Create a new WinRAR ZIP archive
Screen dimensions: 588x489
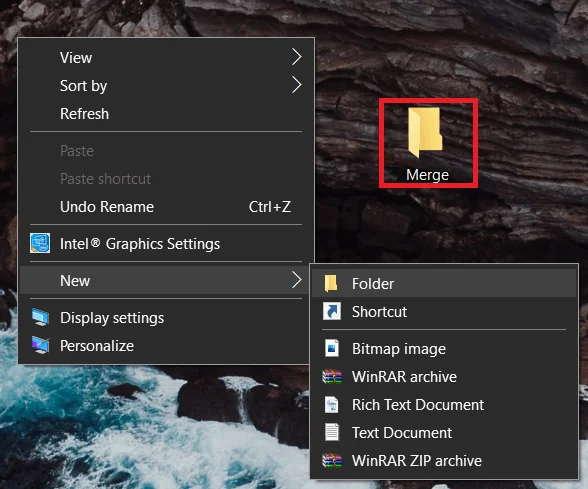pyautogui.click(x=444, y=460)
